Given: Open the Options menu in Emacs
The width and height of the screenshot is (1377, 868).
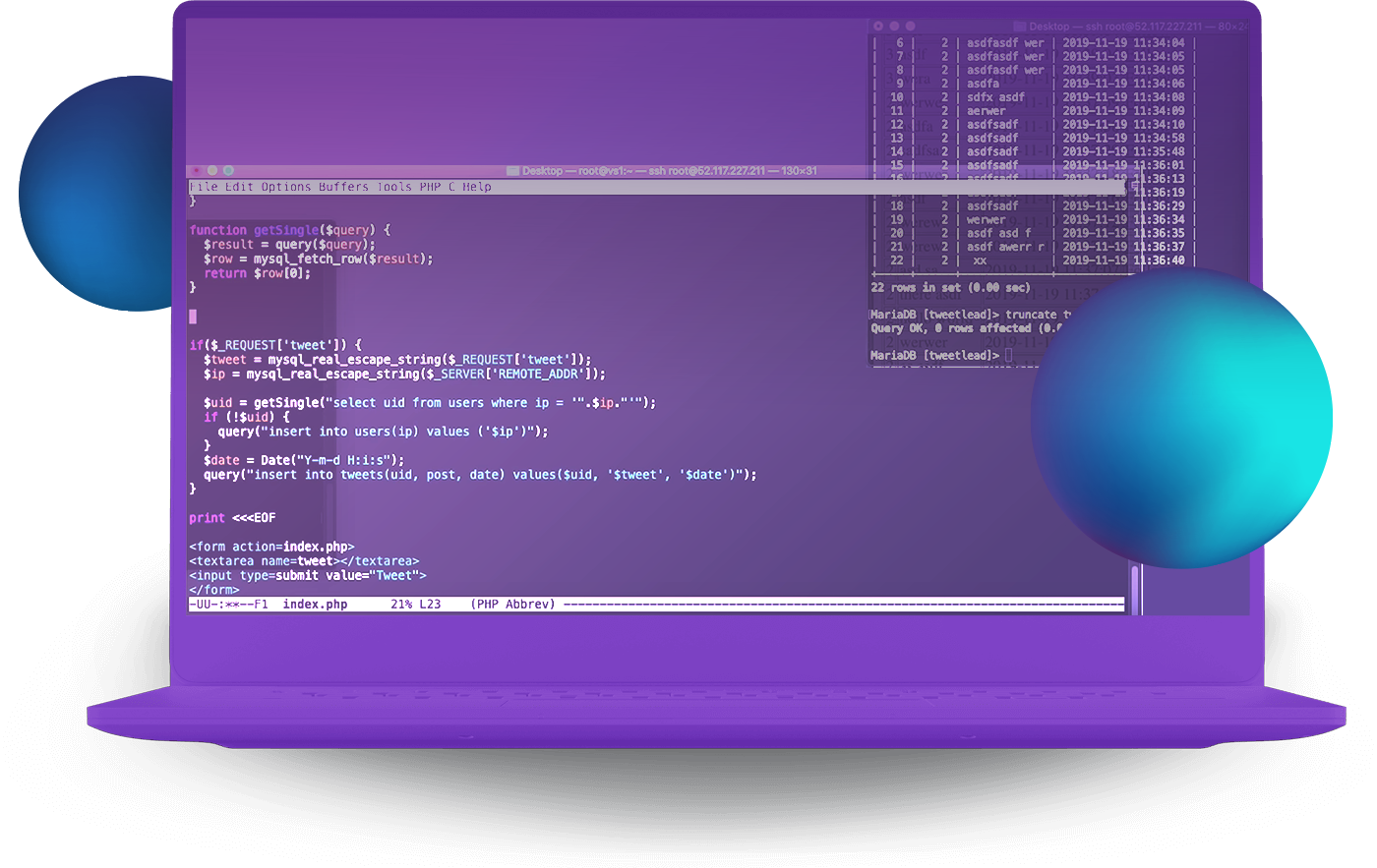Looking at the screenshot, I should tap(285, 187).
